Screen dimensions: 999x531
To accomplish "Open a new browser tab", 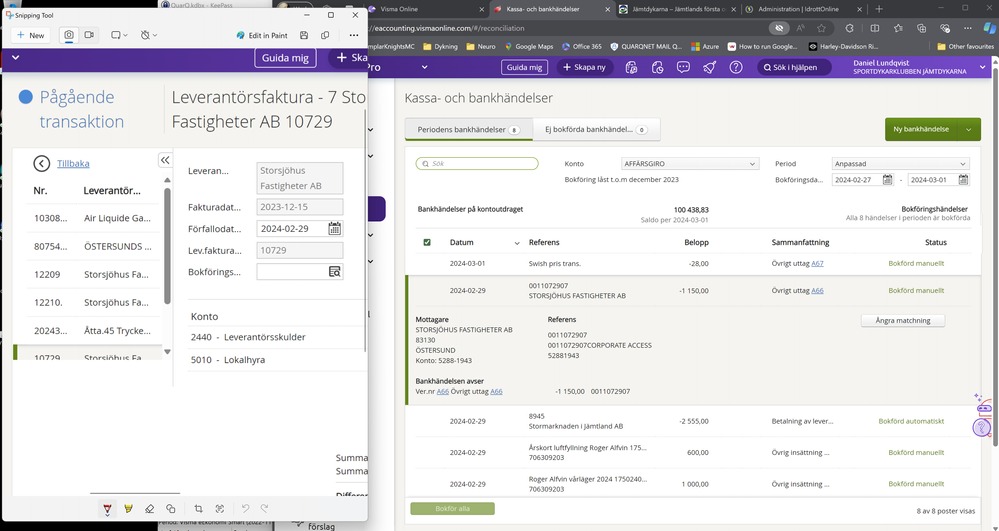I will coord(879,9).
